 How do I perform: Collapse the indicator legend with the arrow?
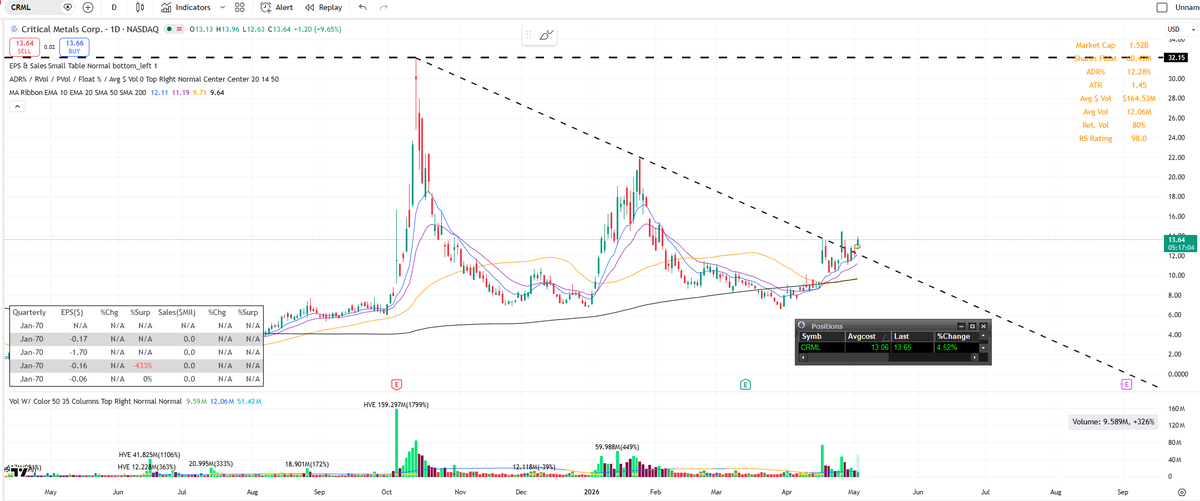pos(17,105)
